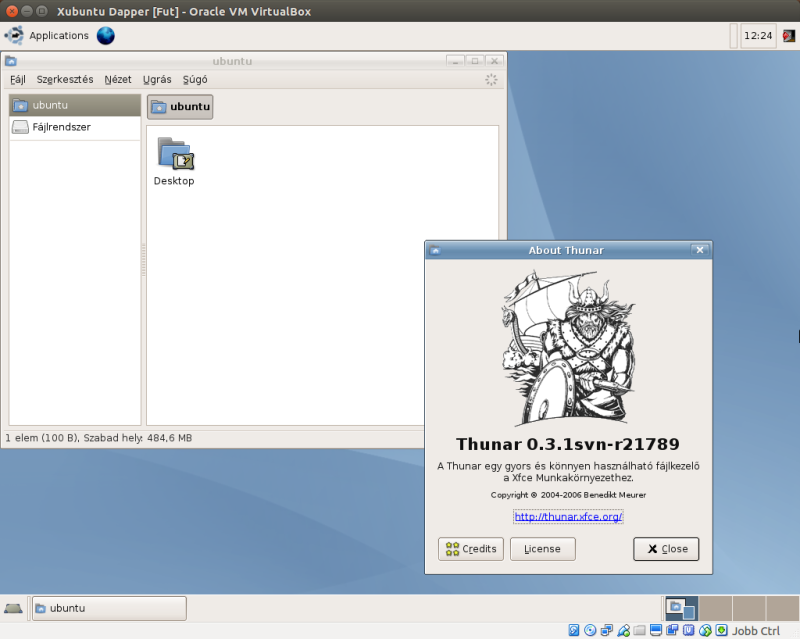800x639 pixels.
Task: Open the http://thunar.xfce.org/ link
Action: tap(568, 517)
